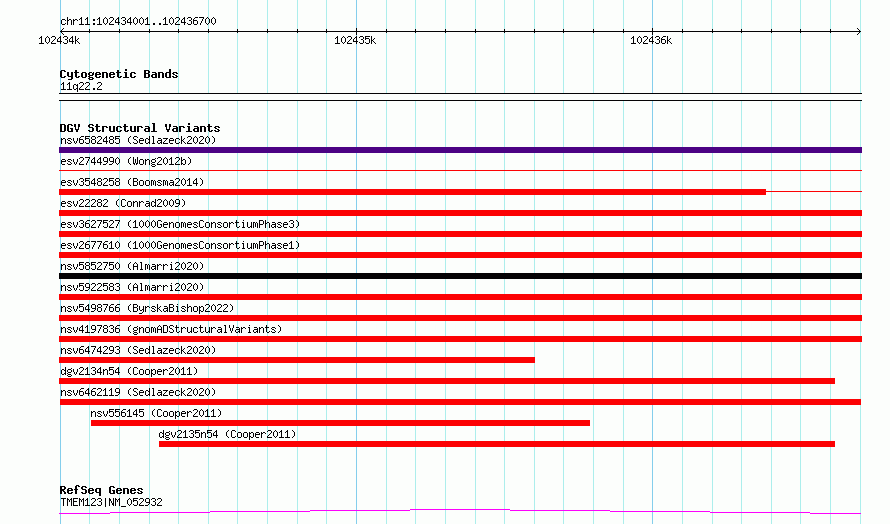Open esv2744990 (Wong2012b) variant label
The image size is (890, 524).
[126, 161]
